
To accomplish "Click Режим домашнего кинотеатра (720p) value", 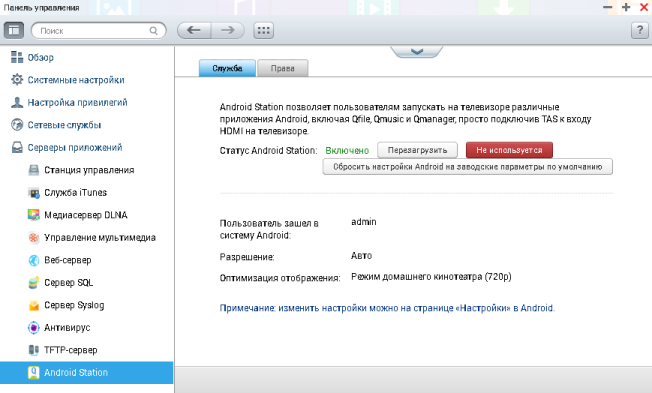I will 431,277.
